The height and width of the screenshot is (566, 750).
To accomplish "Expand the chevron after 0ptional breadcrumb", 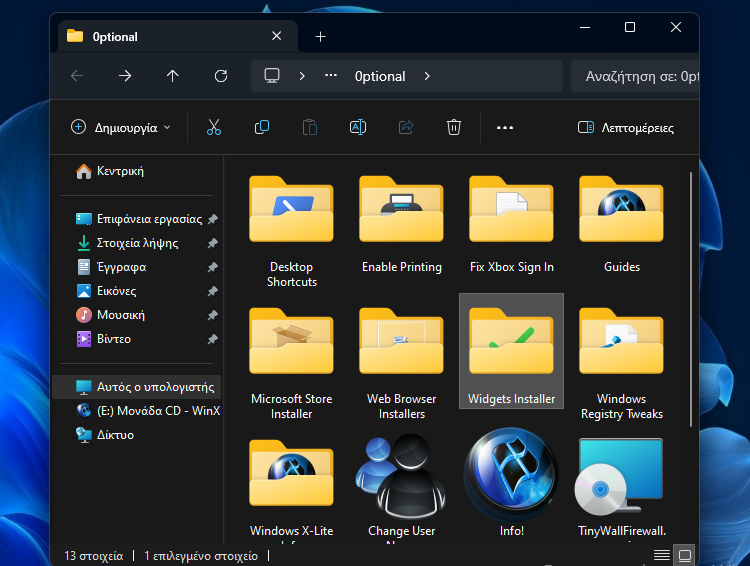I will tap(427, 76).
